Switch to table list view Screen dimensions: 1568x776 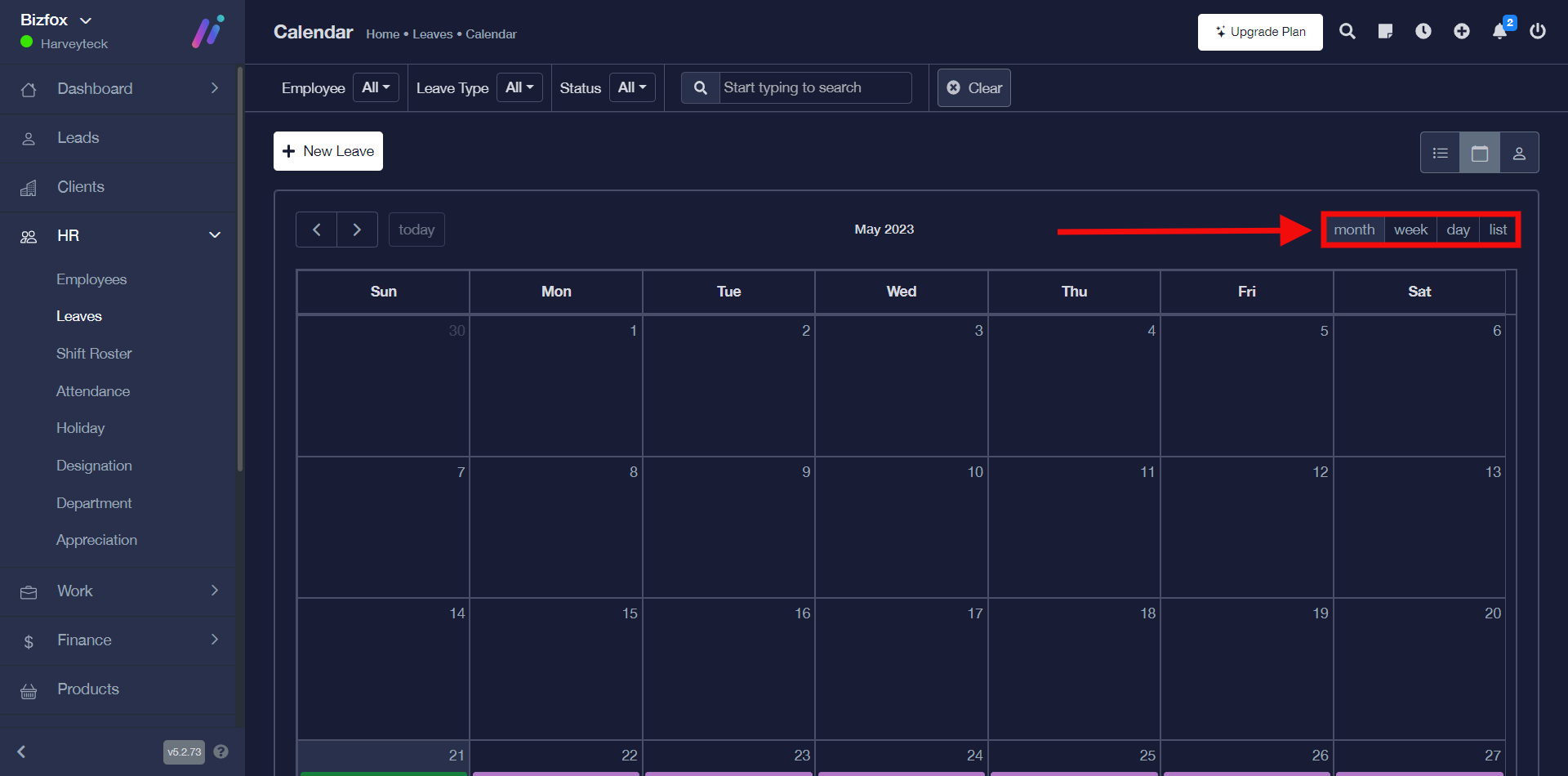(x=1441, y=153)
